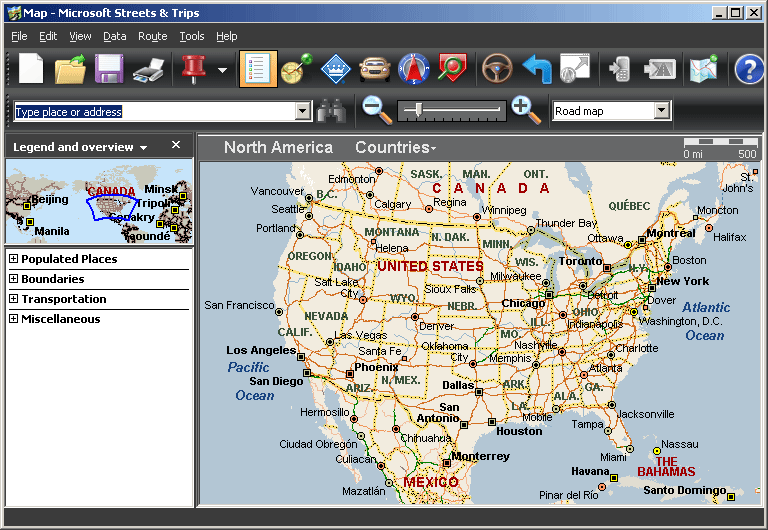Click the Miami label on the map
Screen dimensions: 768x530
click(x=613, y=457)
